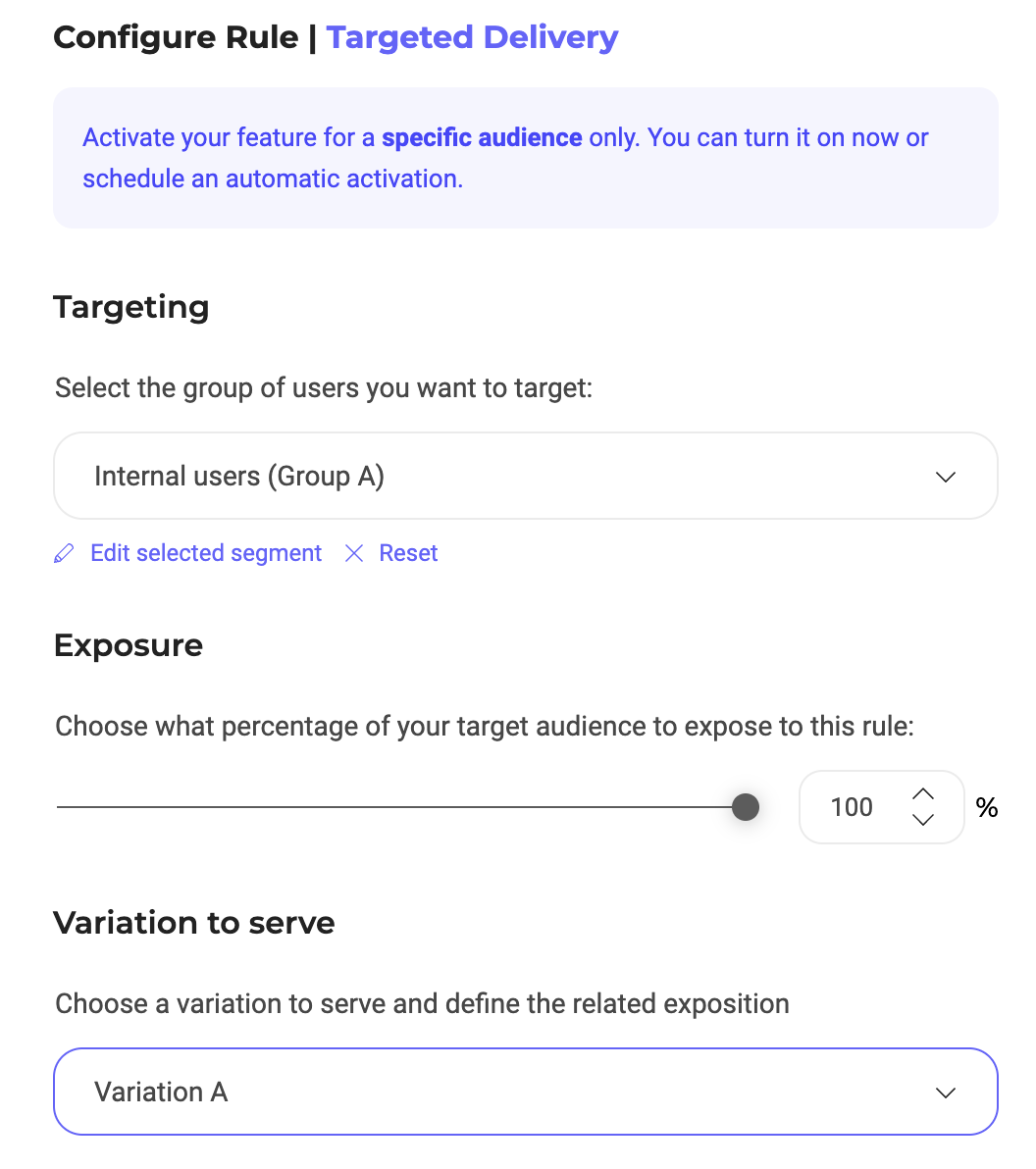Click the middle of the exposure slider track
1036x1169 pixels.
401,807
